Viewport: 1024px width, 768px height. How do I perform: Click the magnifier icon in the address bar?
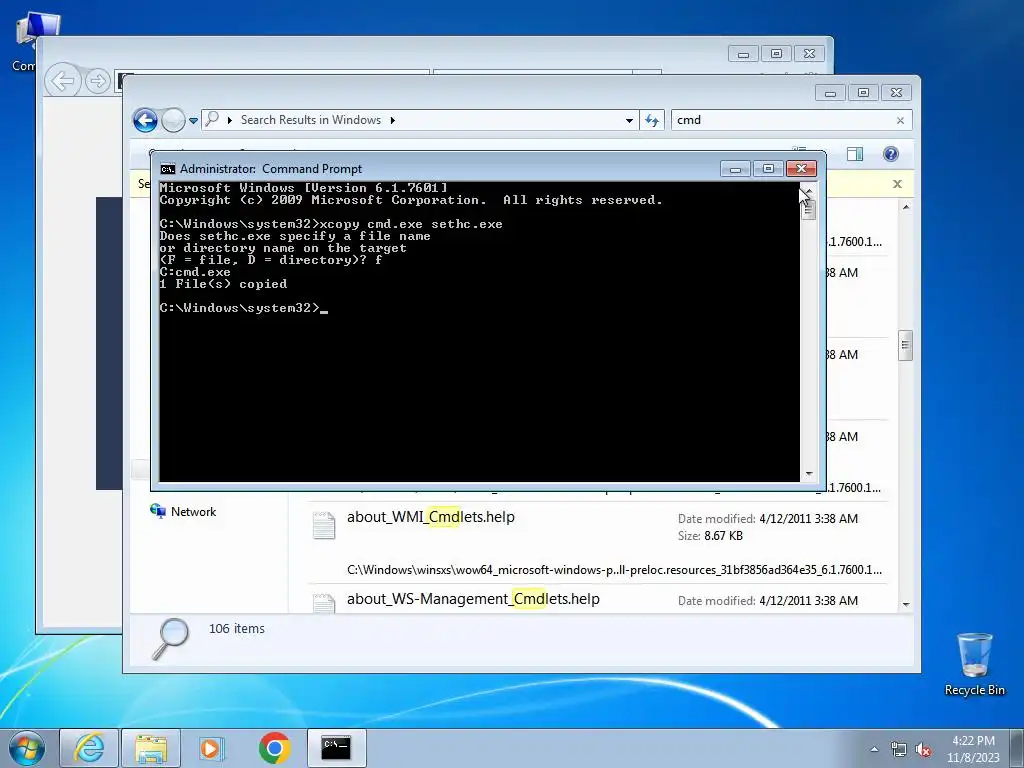pos(212,119)
